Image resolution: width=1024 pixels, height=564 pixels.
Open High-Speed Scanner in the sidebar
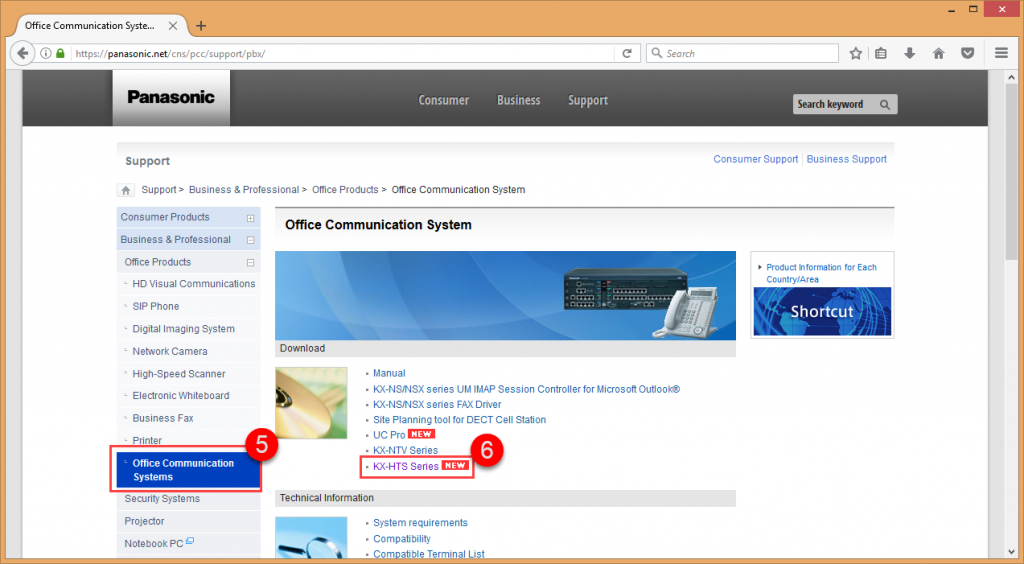pos(178,374)
